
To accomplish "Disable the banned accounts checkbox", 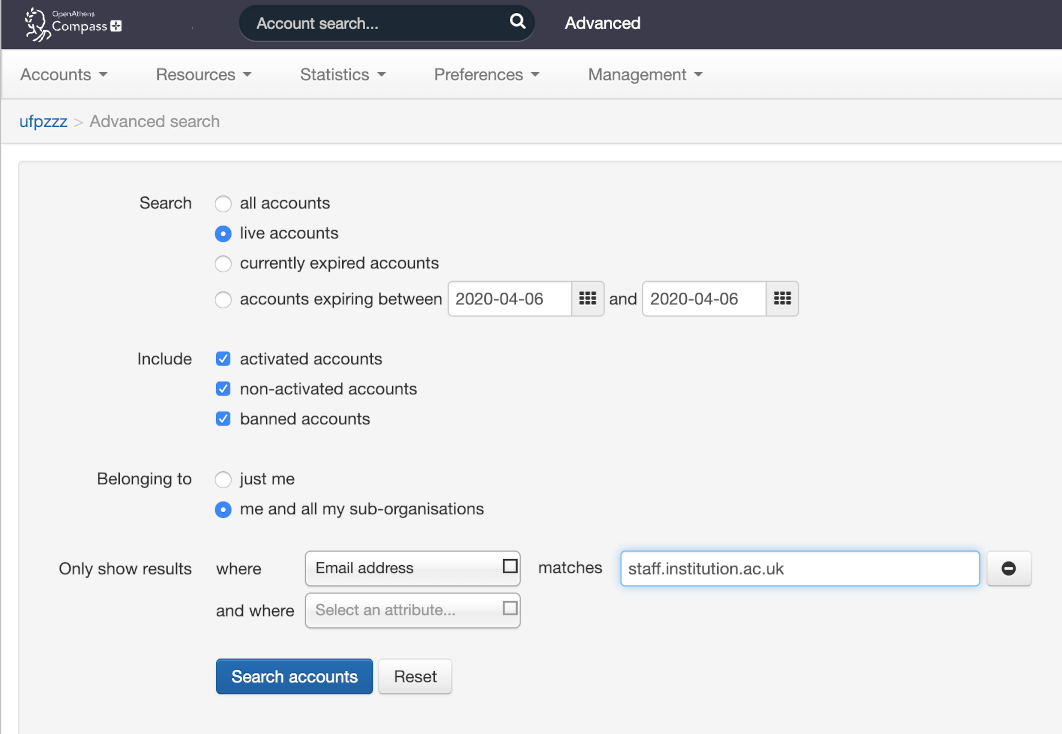I will coord(223,418).
